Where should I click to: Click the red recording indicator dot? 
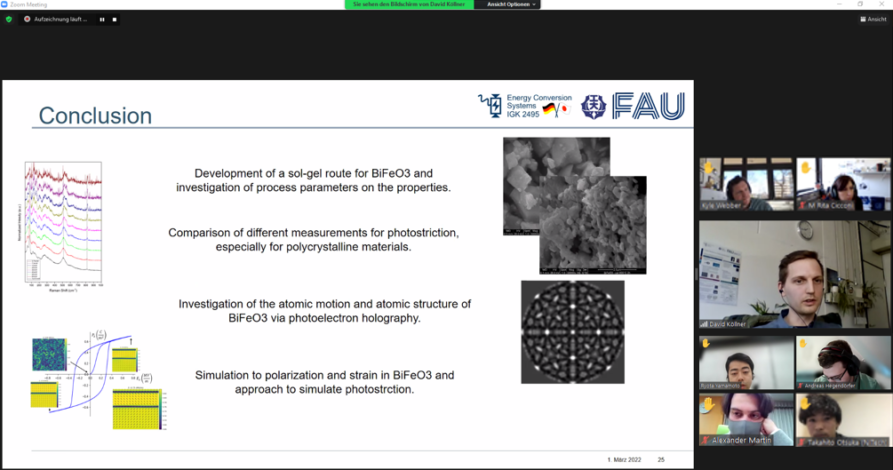27,19
